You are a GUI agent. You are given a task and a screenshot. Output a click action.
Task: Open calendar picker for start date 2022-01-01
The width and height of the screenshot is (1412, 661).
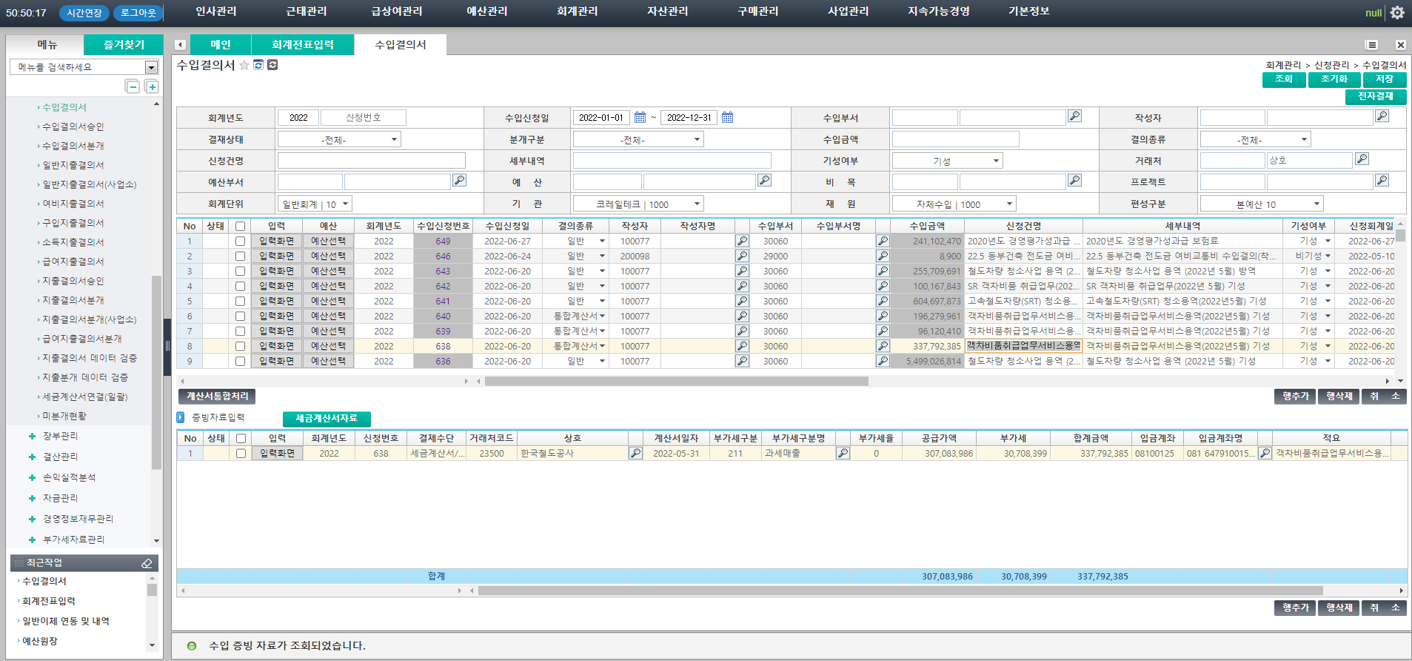click(640, 117)
